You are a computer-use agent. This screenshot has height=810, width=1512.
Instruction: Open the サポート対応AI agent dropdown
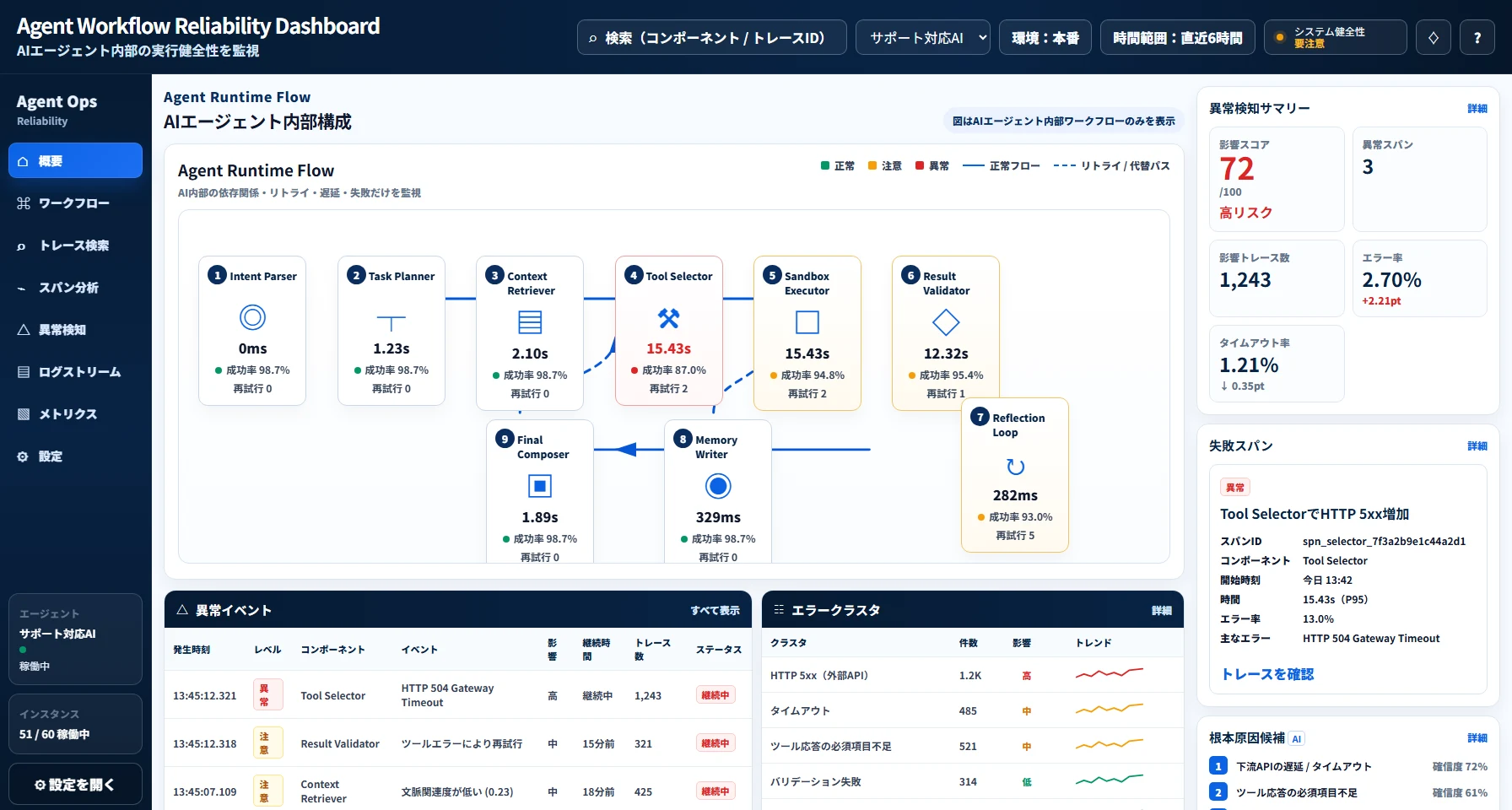[923, 37]
